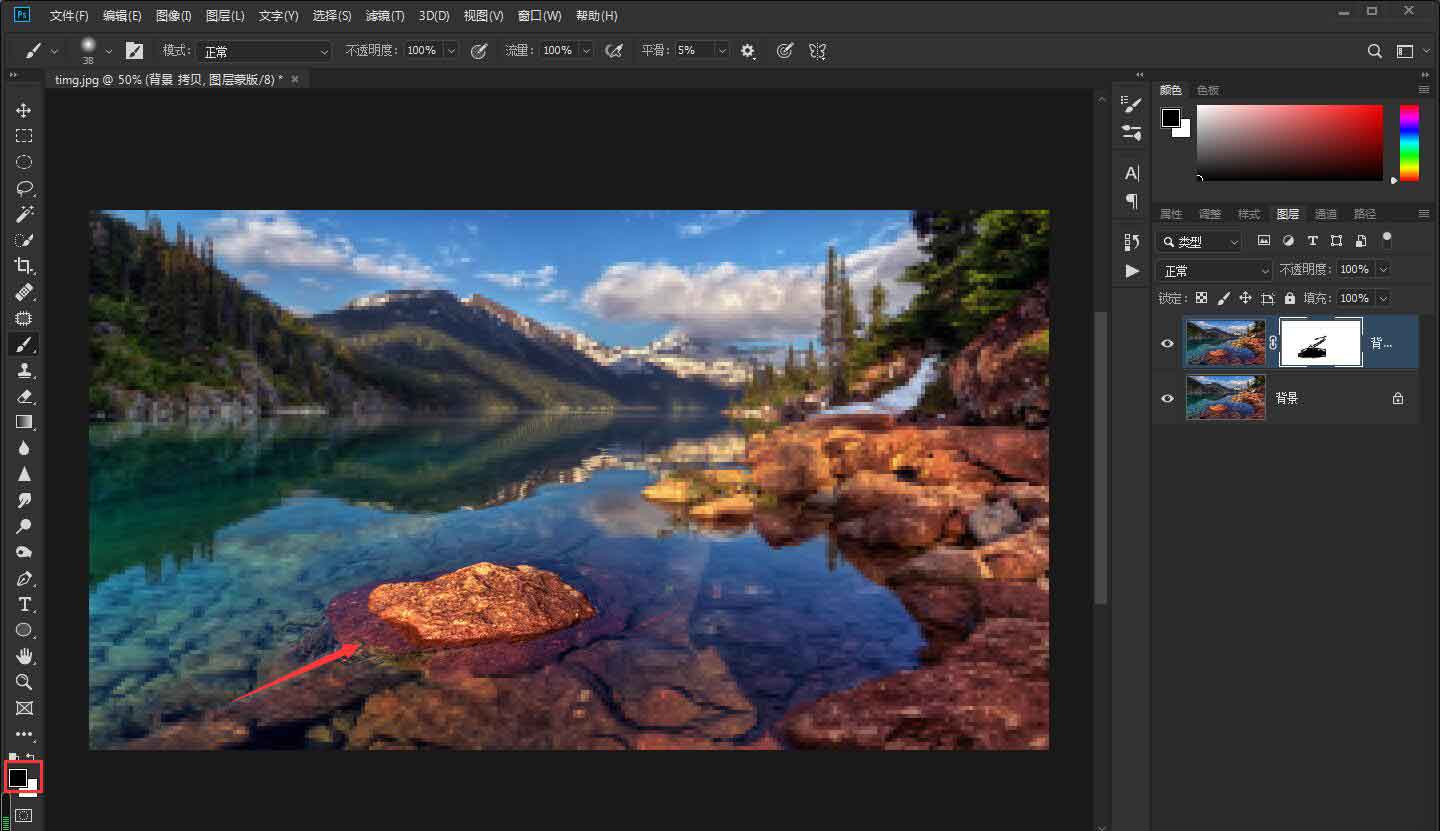Toggle visibility of the 背景 layer
1440x831 pixels.
1167,398
